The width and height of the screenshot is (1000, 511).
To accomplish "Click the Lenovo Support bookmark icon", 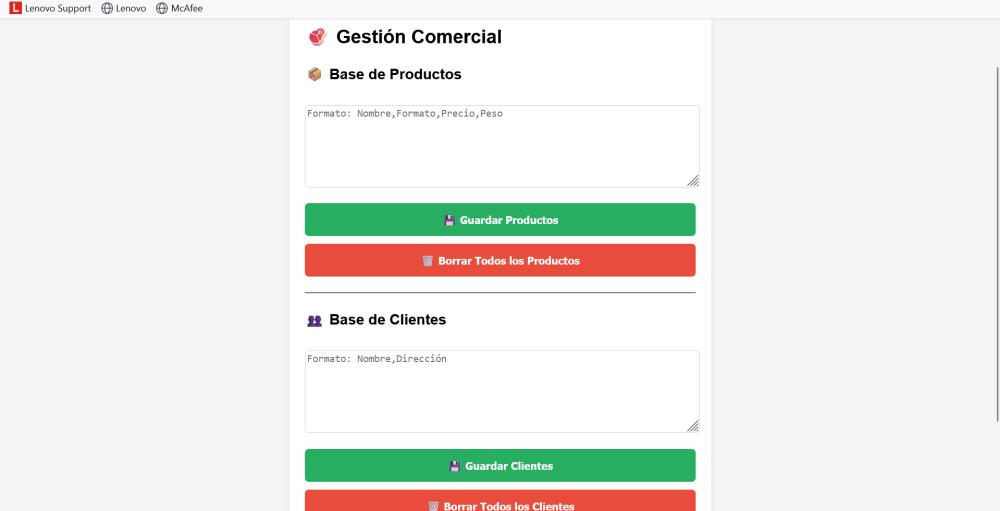I will tap(15, 8).
